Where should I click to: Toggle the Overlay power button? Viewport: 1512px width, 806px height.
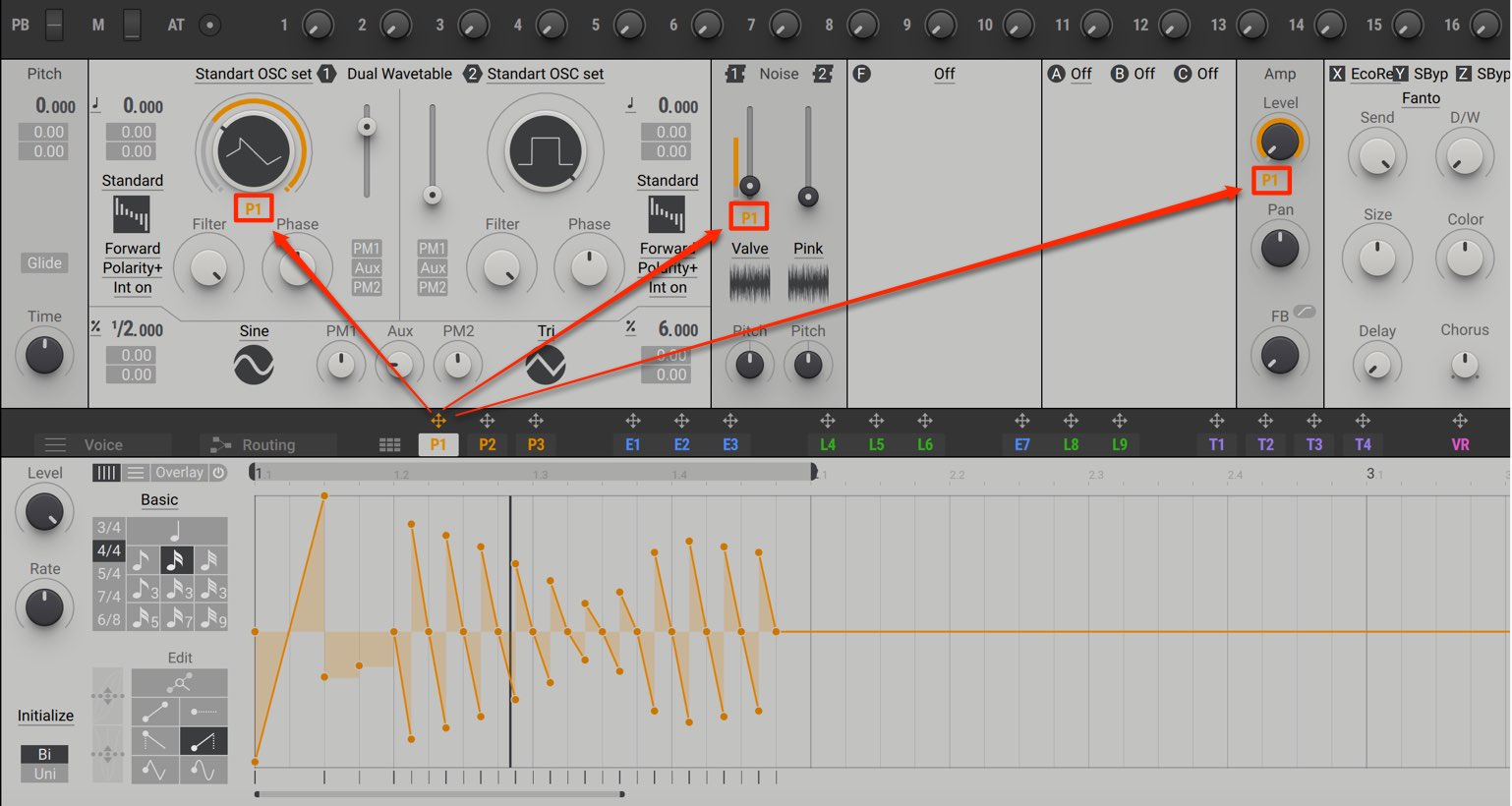pyautogui.click(x=218, y=473)
